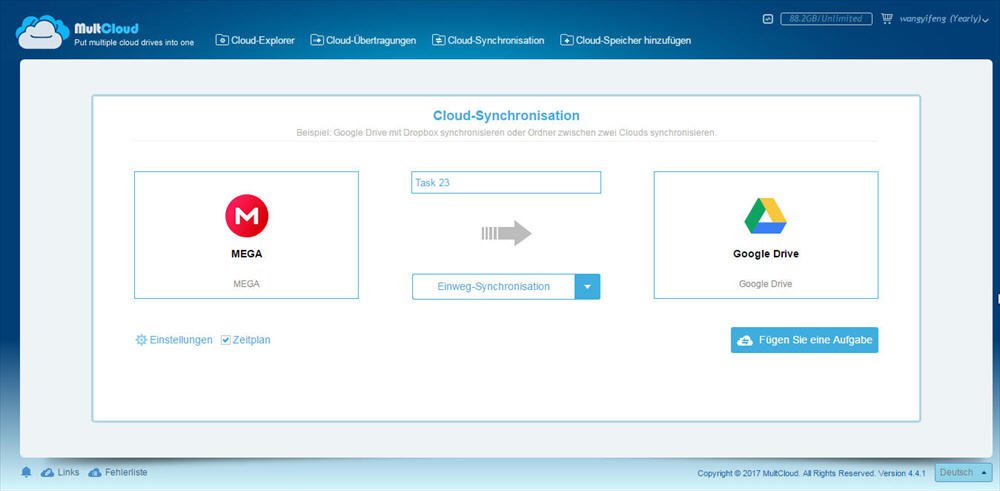Click the traffic icon beside storage quota

coord(768,19)
